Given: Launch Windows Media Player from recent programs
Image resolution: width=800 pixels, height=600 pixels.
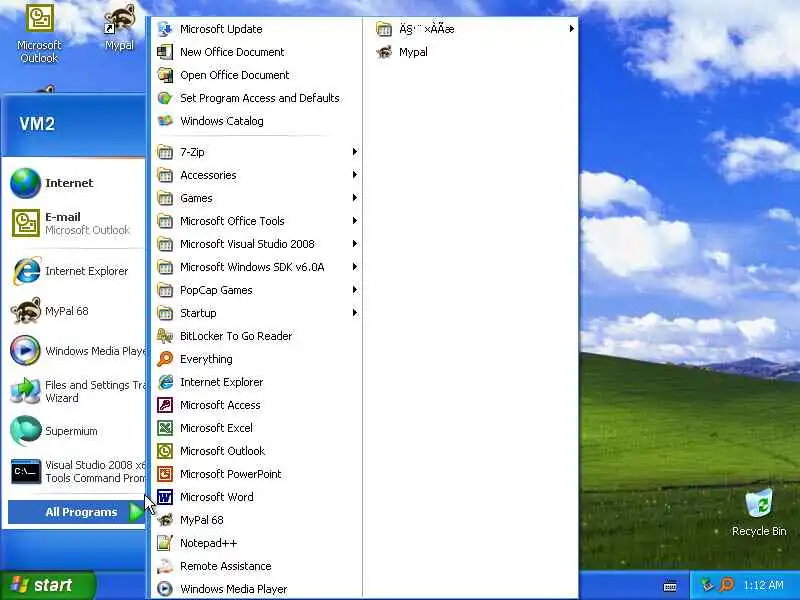Looking at the screenshot, I should pos(76,351).
